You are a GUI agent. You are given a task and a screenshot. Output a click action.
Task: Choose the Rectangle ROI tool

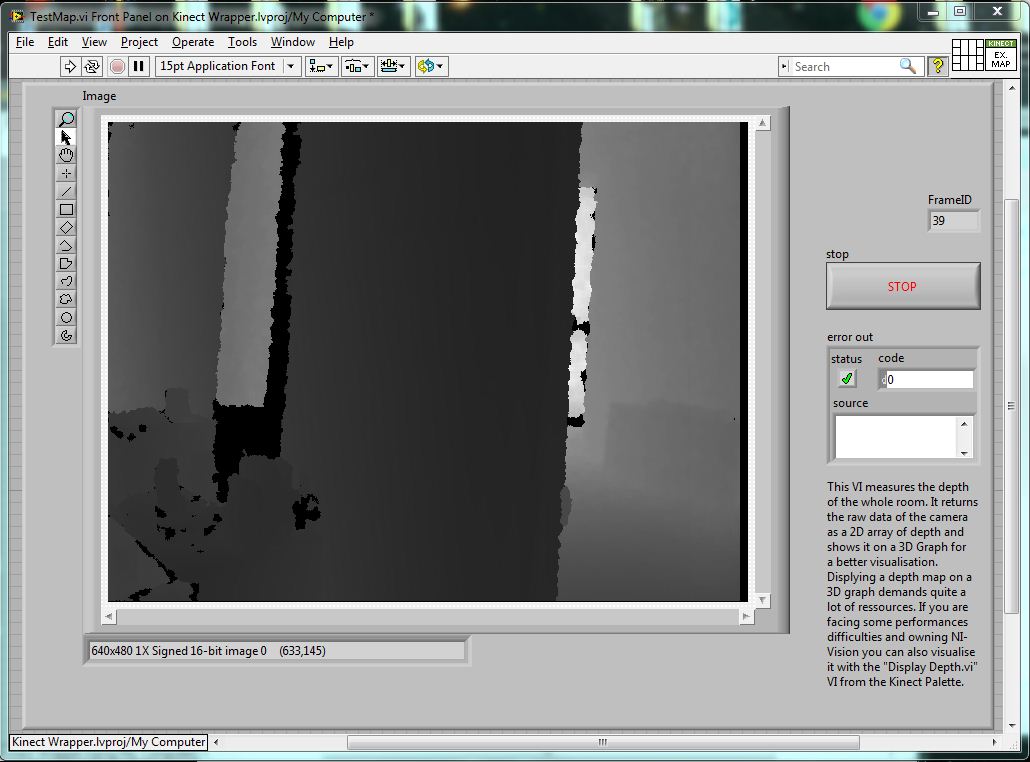tap(66, 210)
